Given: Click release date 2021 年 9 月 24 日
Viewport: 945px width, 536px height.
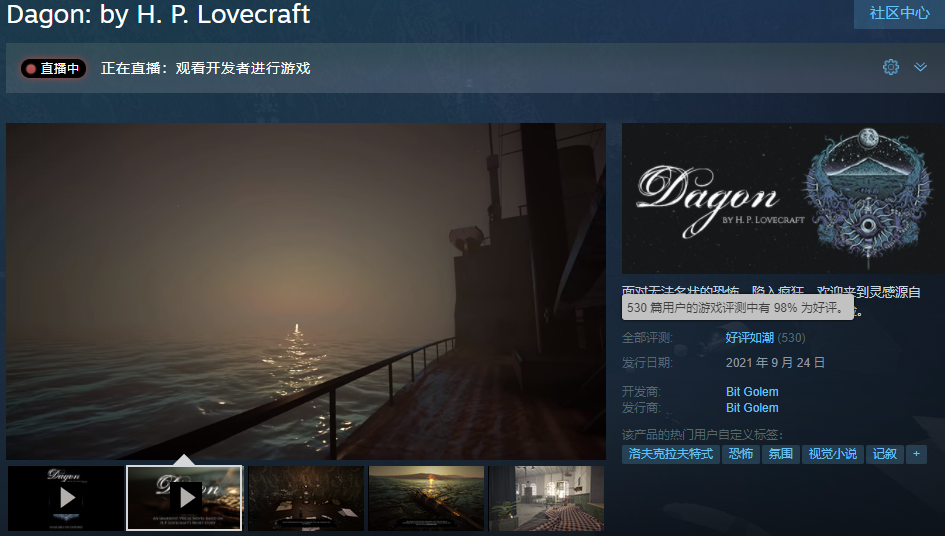Looking at the screenshot, I should (775, 363).
